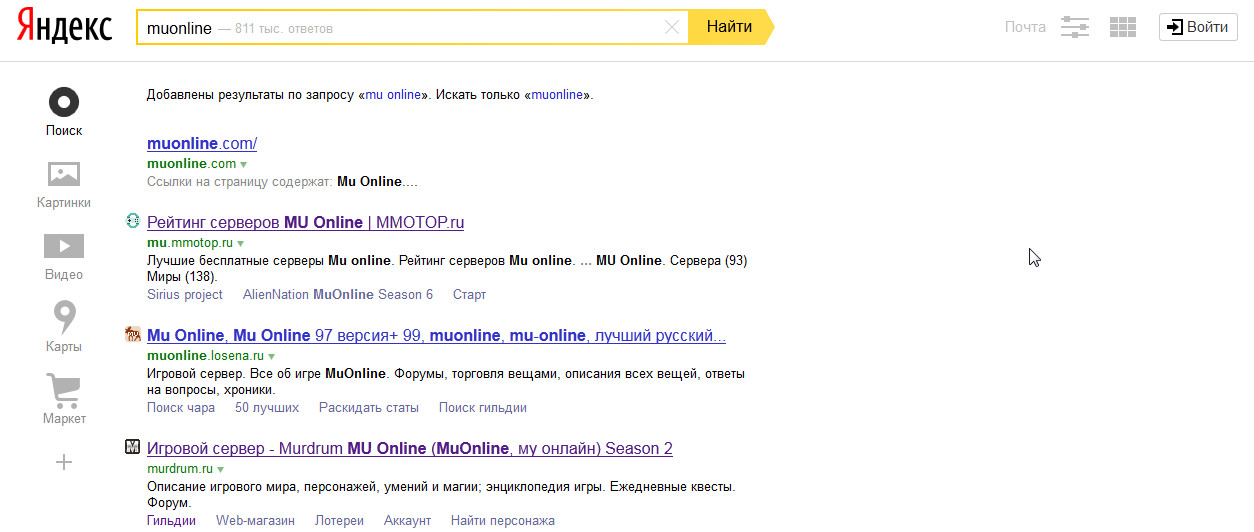Click the Найти search button
Screen dimensions: 1254x532
[x=730, y=27]
